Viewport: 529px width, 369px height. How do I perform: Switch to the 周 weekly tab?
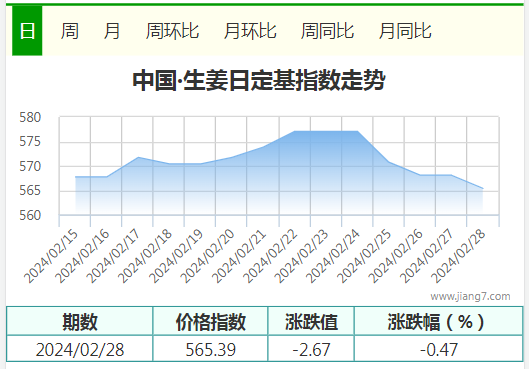coord(69,31)
